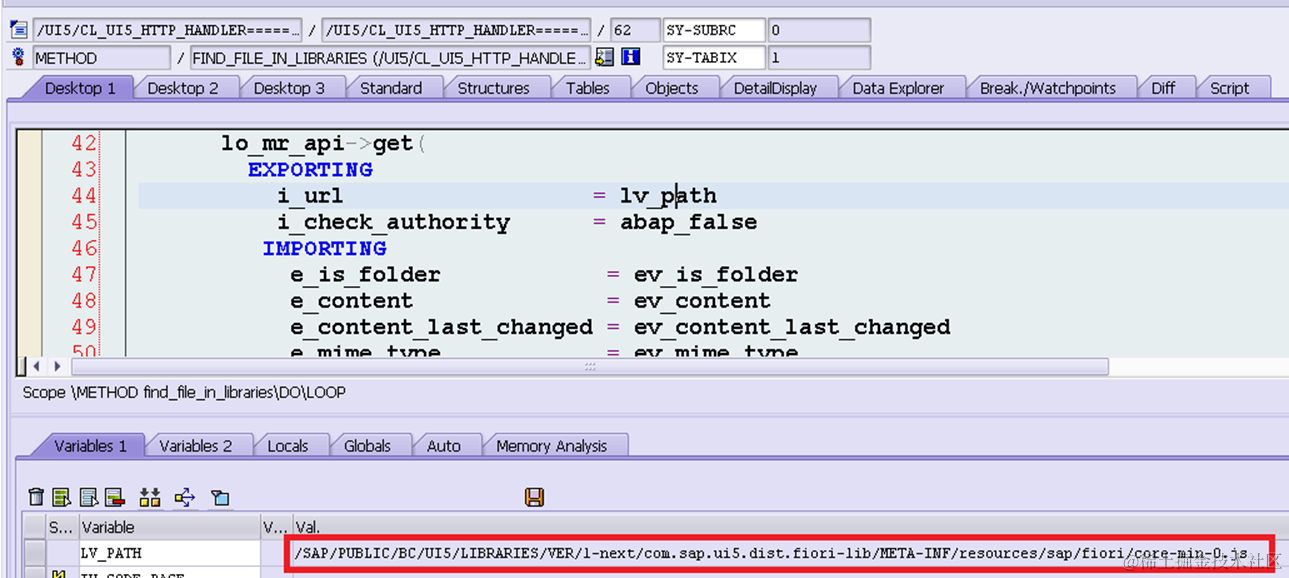The image size is (1289, 578).
Task: Click the second list icon in variables toolbar
Action: pyautogui.click(x=89, y=497)
